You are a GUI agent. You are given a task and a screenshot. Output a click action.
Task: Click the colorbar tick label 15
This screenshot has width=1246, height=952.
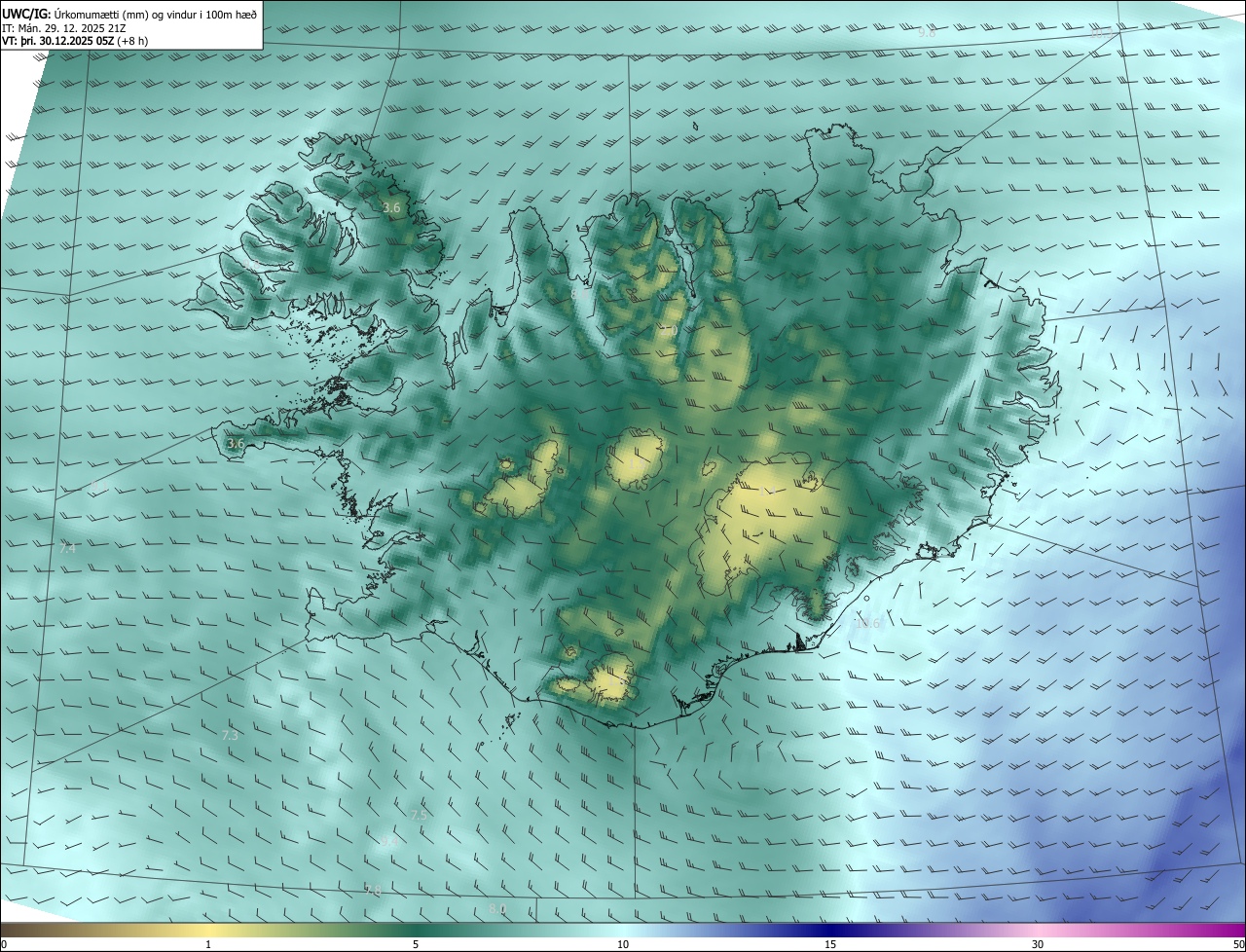[830, 944]
